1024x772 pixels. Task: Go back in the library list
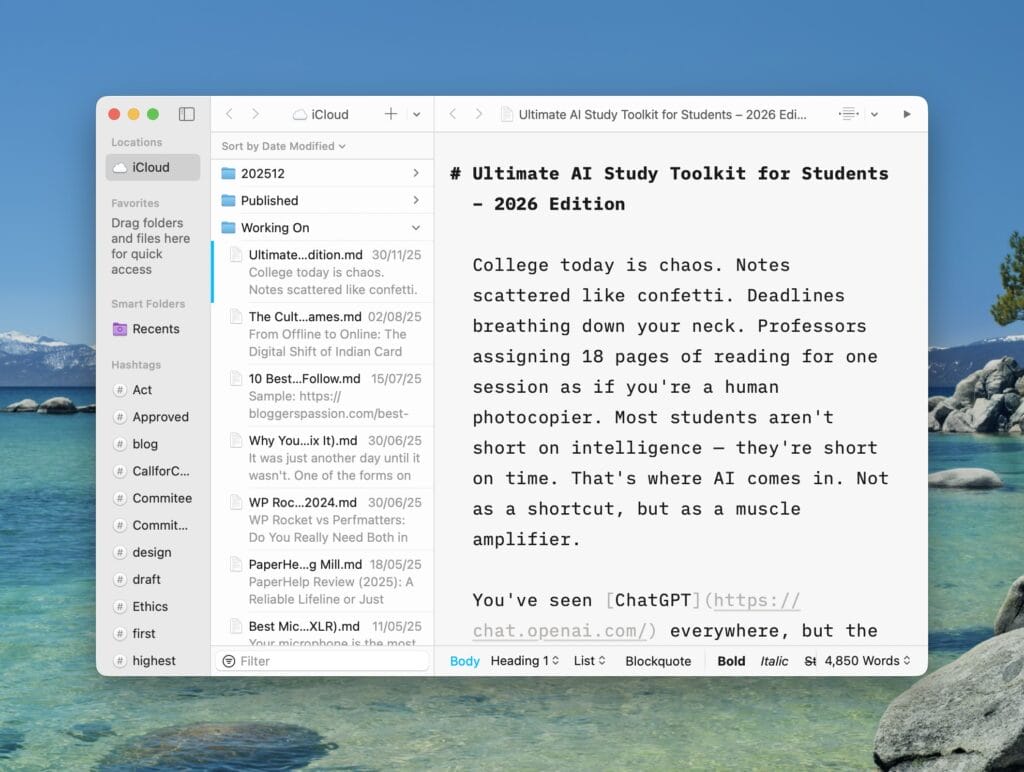pos(229,114)
